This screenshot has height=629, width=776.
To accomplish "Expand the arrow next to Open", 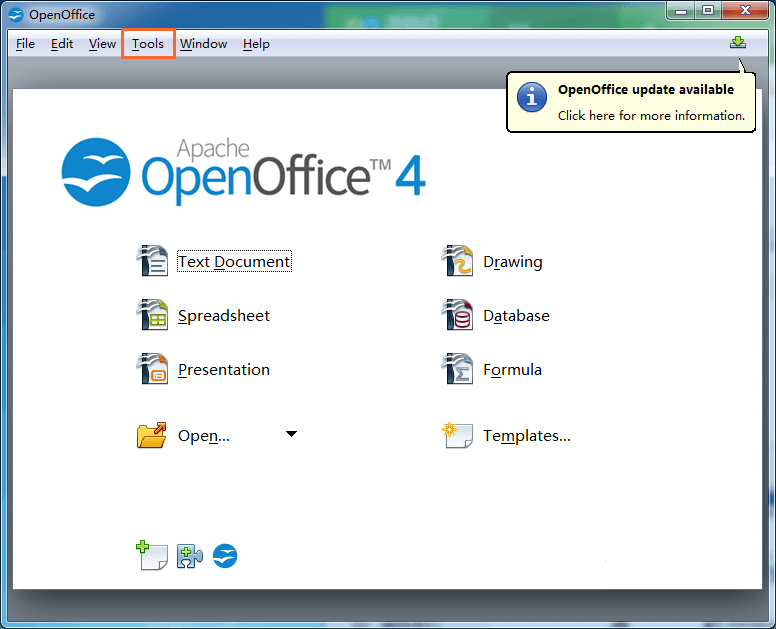I will click(x=291, y=434).
